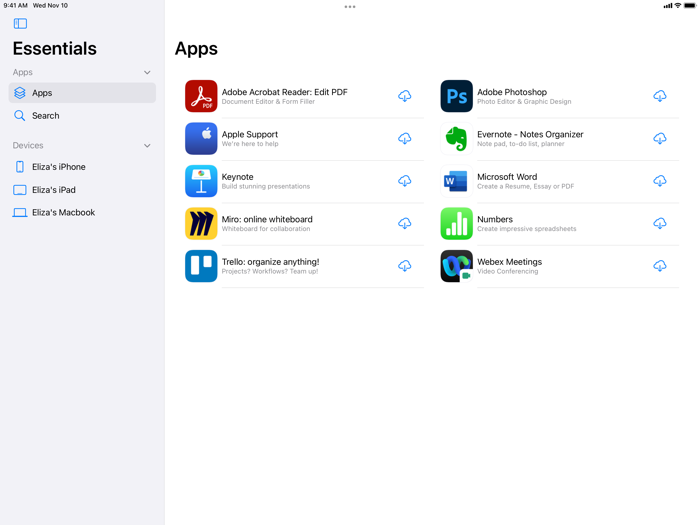
Task: Click 'Build stunning presentations' subtitle
Action: click(x=266, y=186)
